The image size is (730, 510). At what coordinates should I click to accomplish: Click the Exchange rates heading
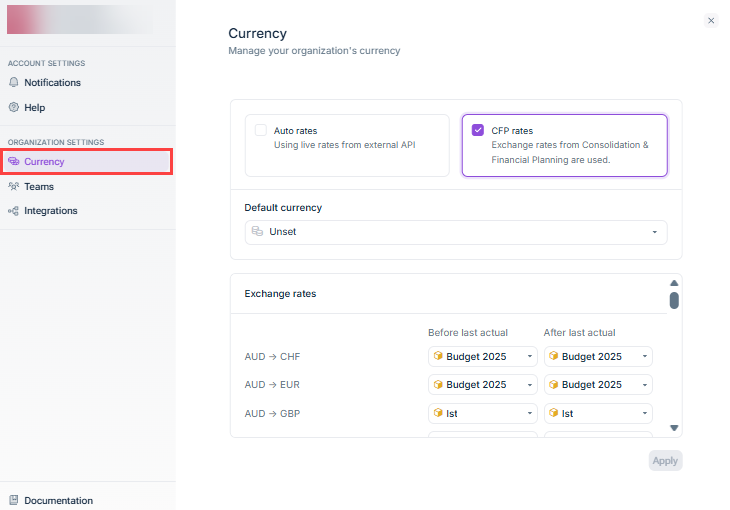pos(280,293)
